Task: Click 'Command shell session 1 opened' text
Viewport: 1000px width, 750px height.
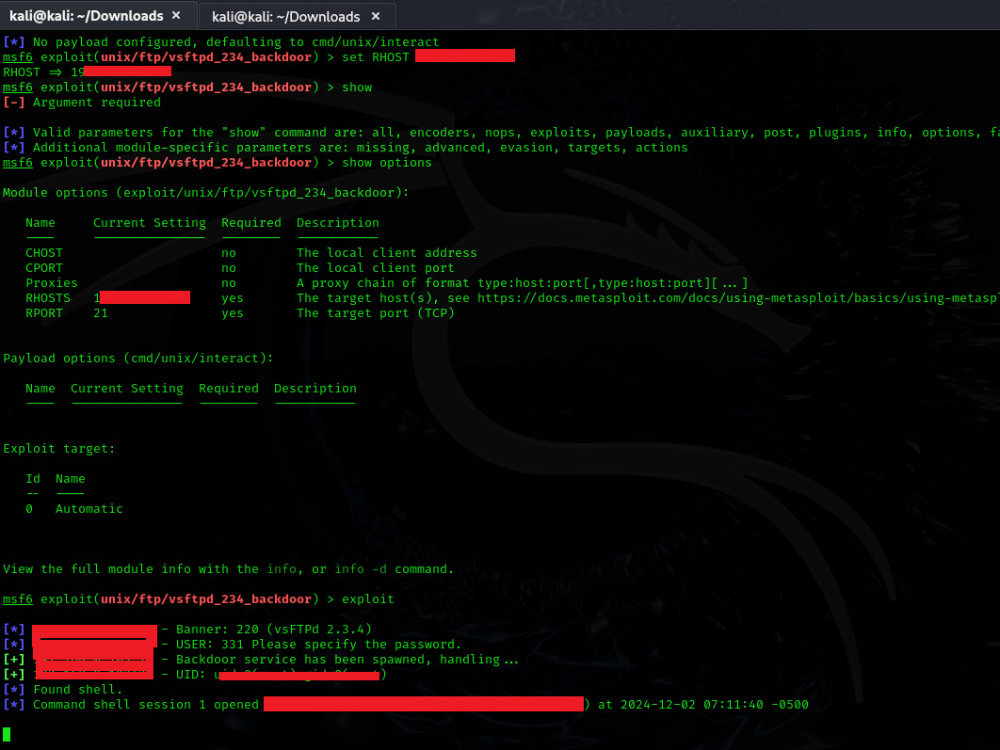Action: (145, 705)
